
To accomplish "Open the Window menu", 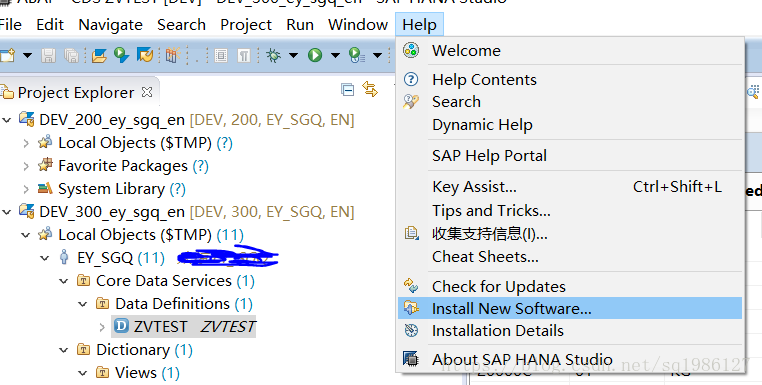I will [x=358, y=24].
